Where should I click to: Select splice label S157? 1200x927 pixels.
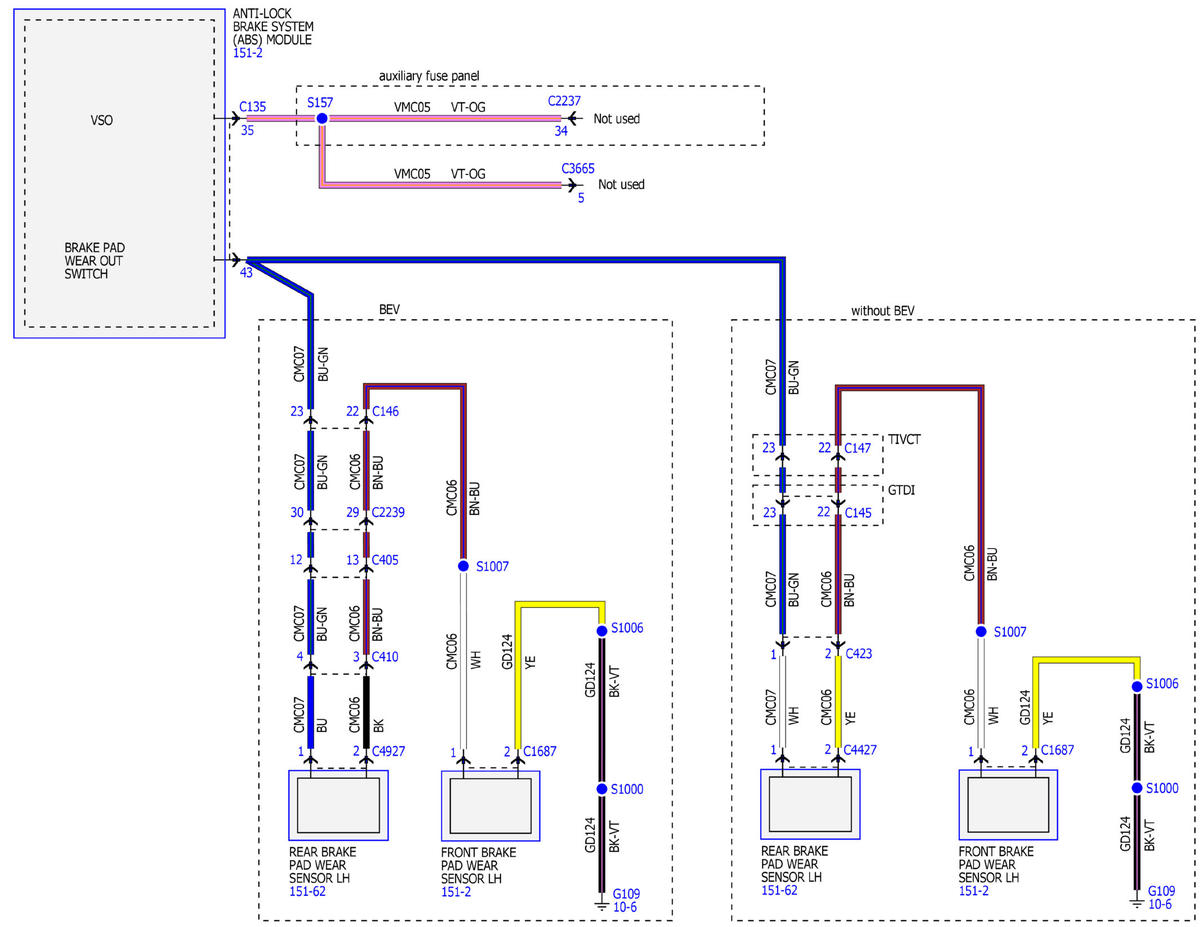point(320,103)
